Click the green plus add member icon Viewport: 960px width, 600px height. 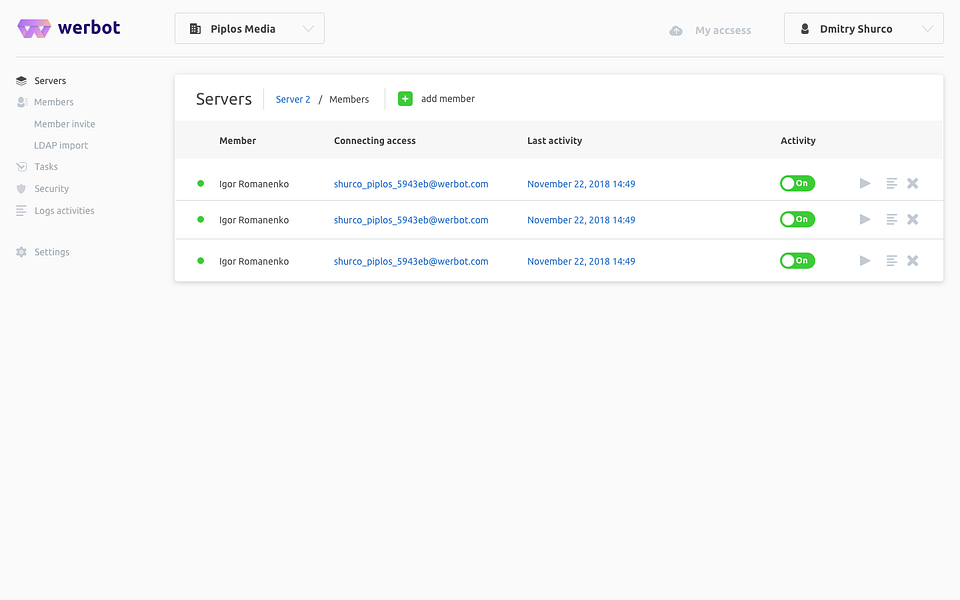tap(405, 99)
